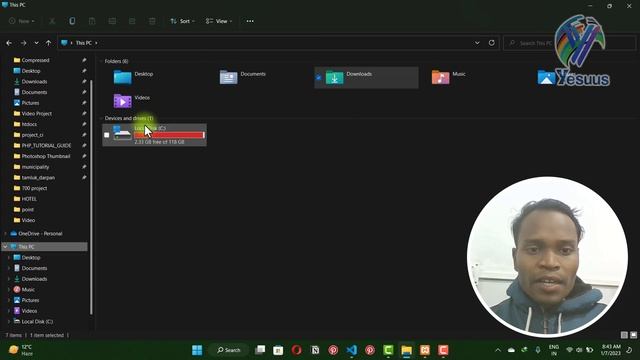Click This PC in the address breadcrumb
This screenshot has width=640, height=360.
point(84,43)
